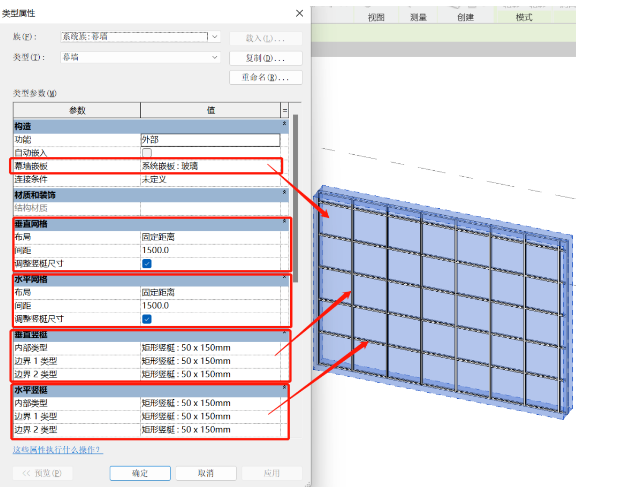This screenshot has width=624, height=490.
Task: Click the 创建 ribbon panel label
Action: pos(465,17)
